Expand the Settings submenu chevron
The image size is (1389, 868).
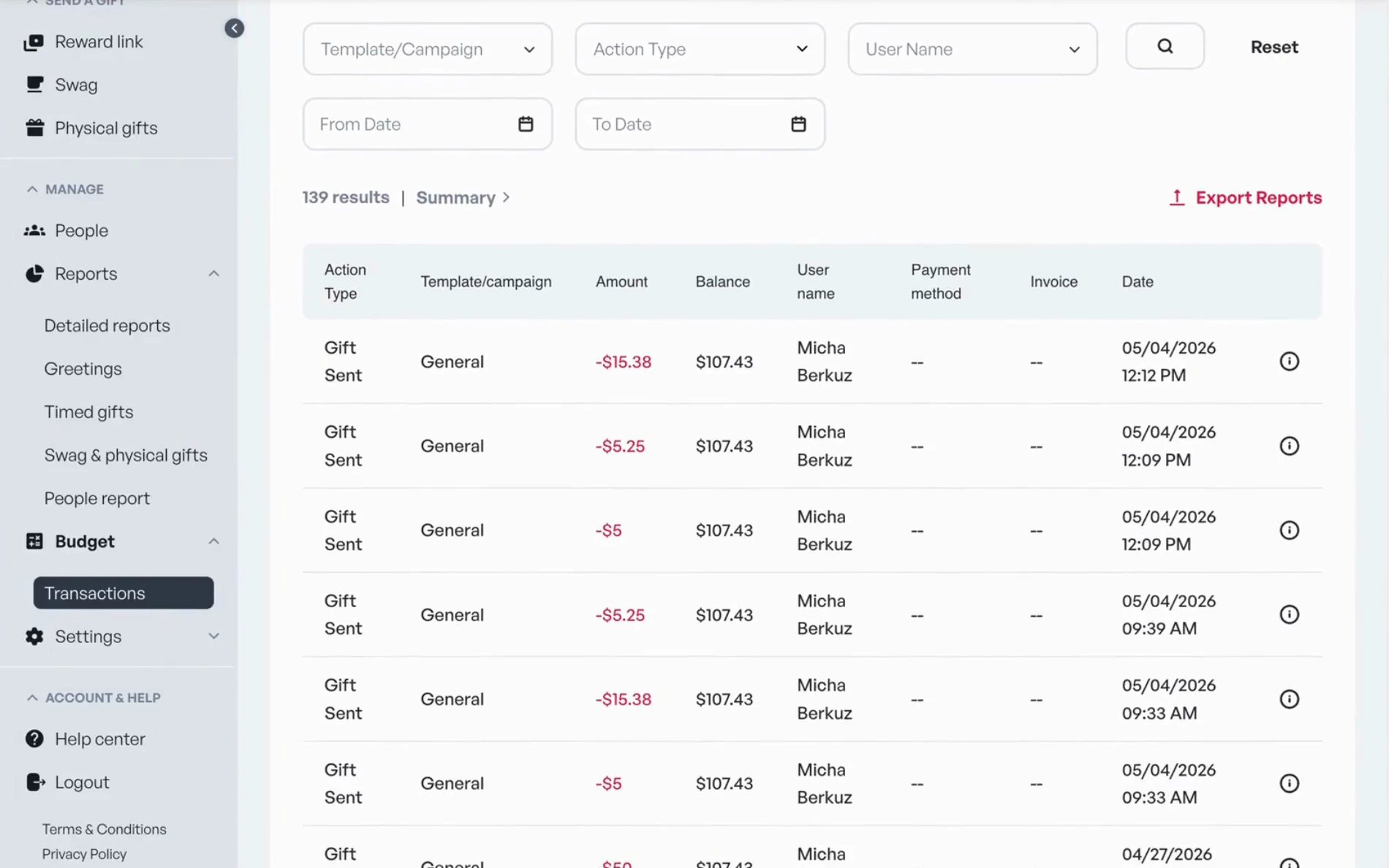(213, 636)
